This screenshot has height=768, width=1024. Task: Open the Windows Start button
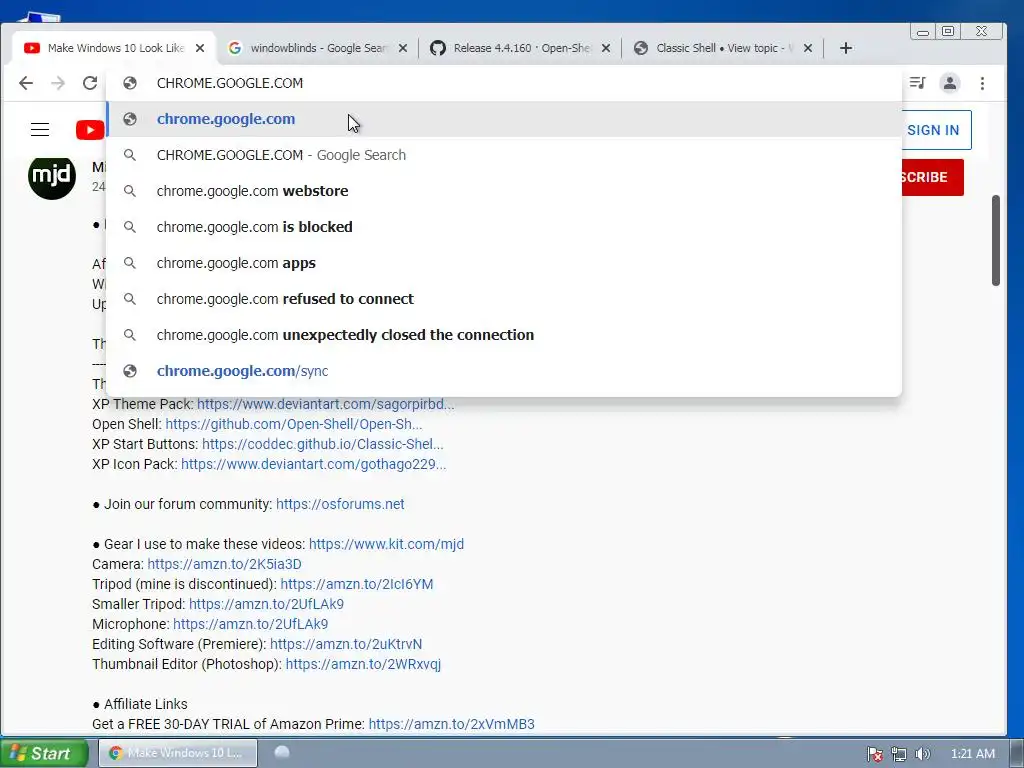[x=43, y=753]
